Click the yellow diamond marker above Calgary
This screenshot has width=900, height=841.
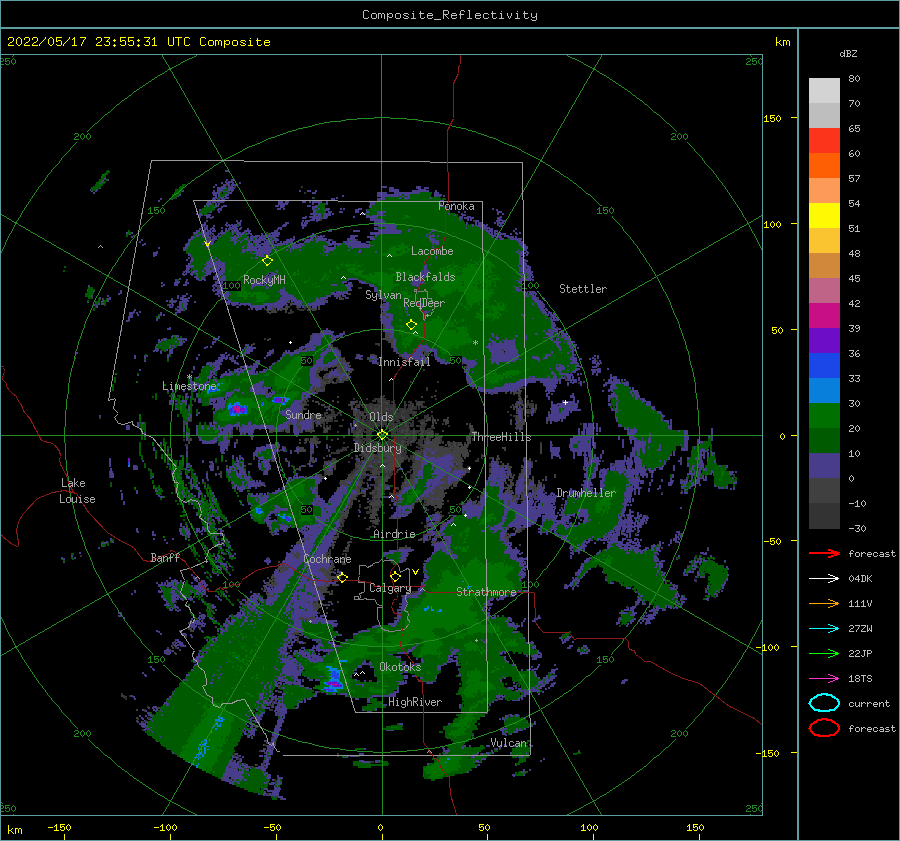pos(395,575)
